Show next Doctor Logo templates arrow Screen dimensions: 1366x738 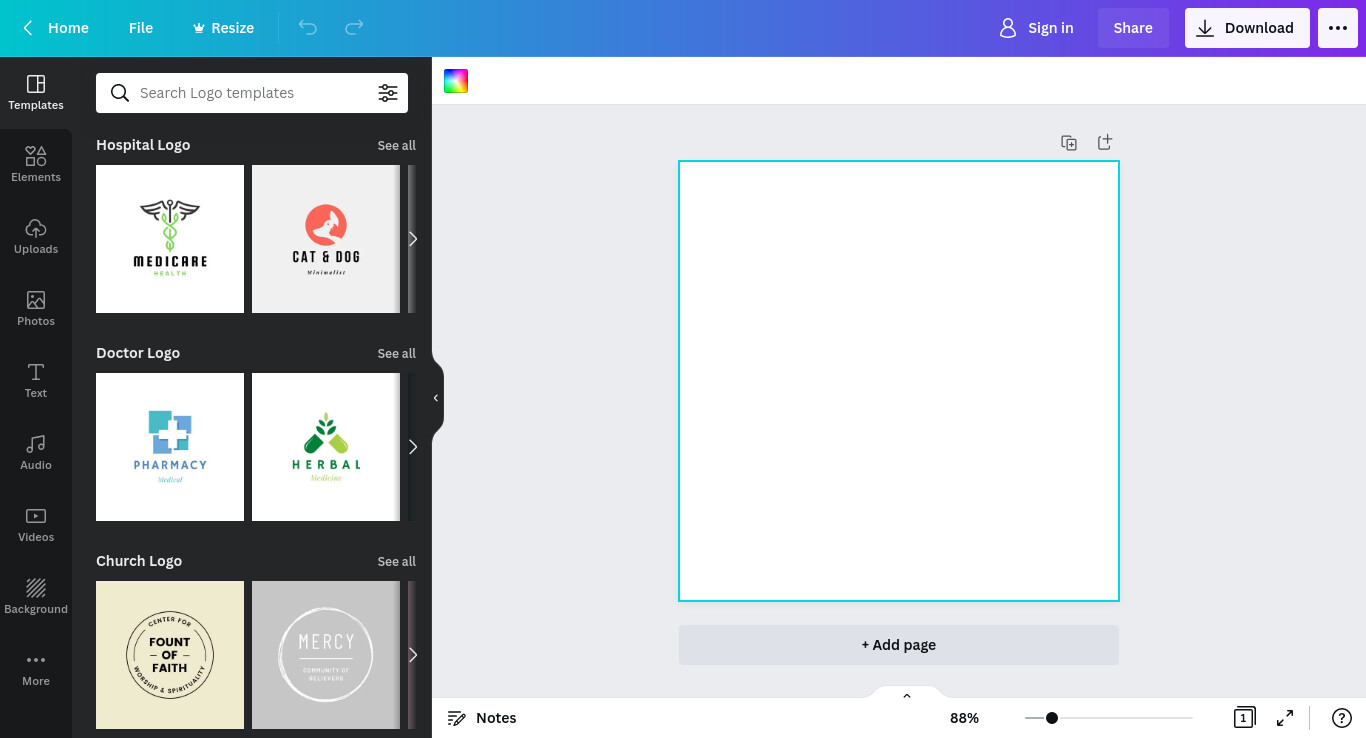coord(413,447)
